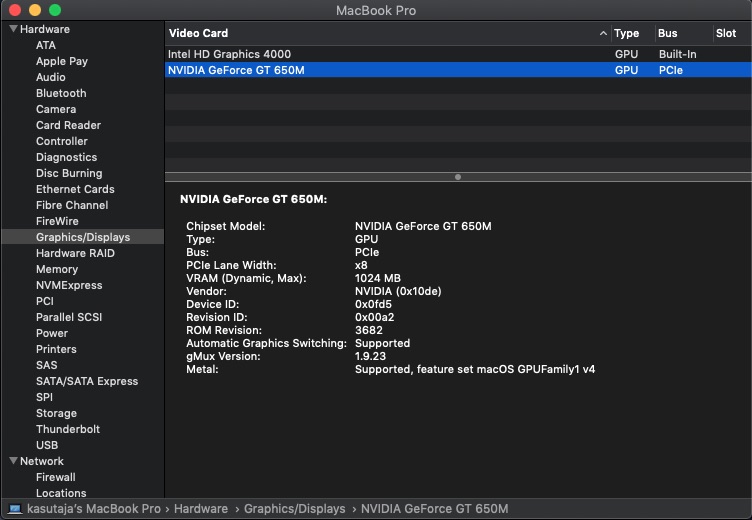Click NVIDIA GeForce GT 650M in path bar
Screen dimensions: 752x520
tap(435, 508)
